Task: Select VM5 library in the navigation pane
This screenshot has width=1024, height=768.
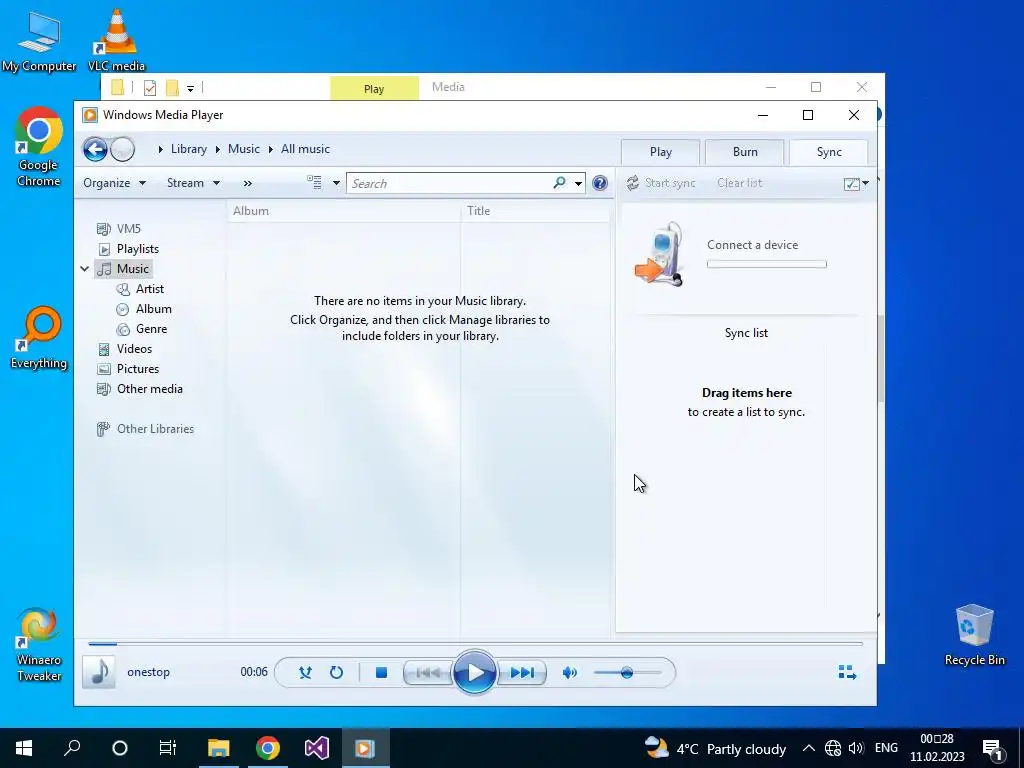Action: pos(119,229)
